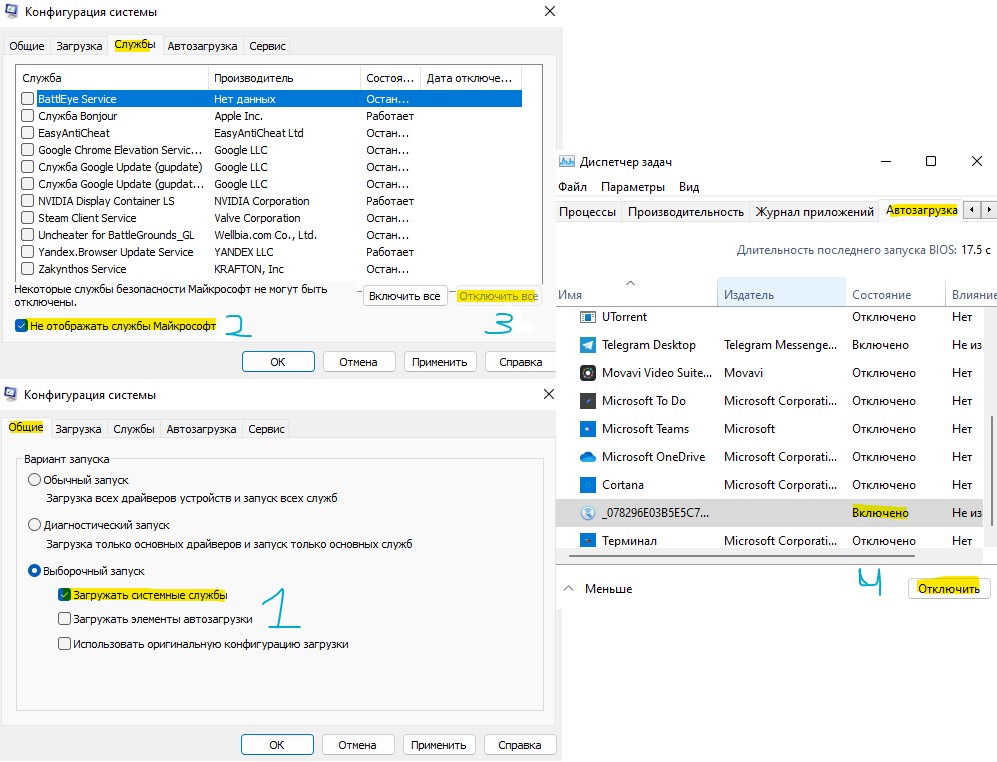Open the Файл menu in Диспетчер задач
This screenshot has height=762, width=997.
(x=572, y=187)
